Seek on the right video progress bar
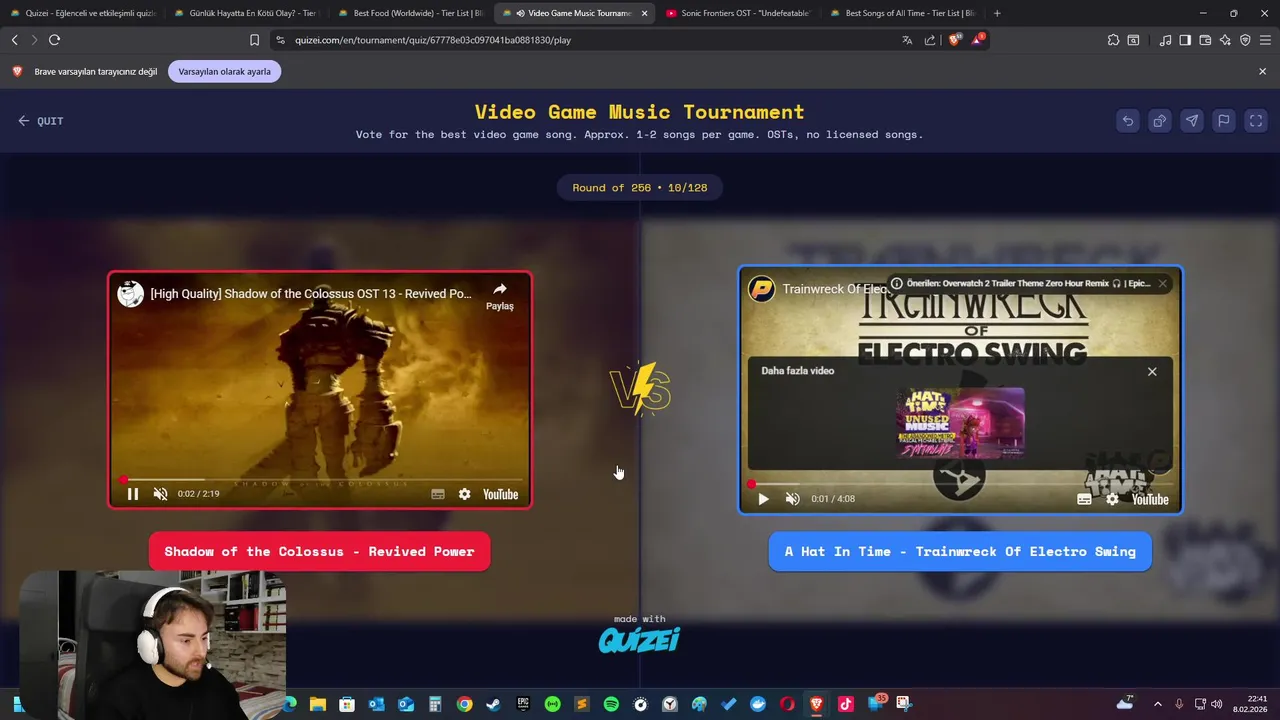 pyautogui.click(x=960, y=485)
